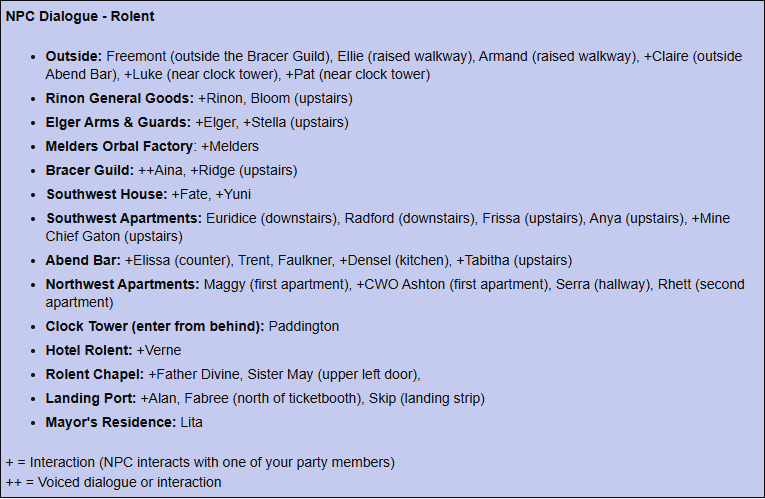Viewport: 765px width, 499px height.
Task: Select the Outside location label
Action: (74, 56)
